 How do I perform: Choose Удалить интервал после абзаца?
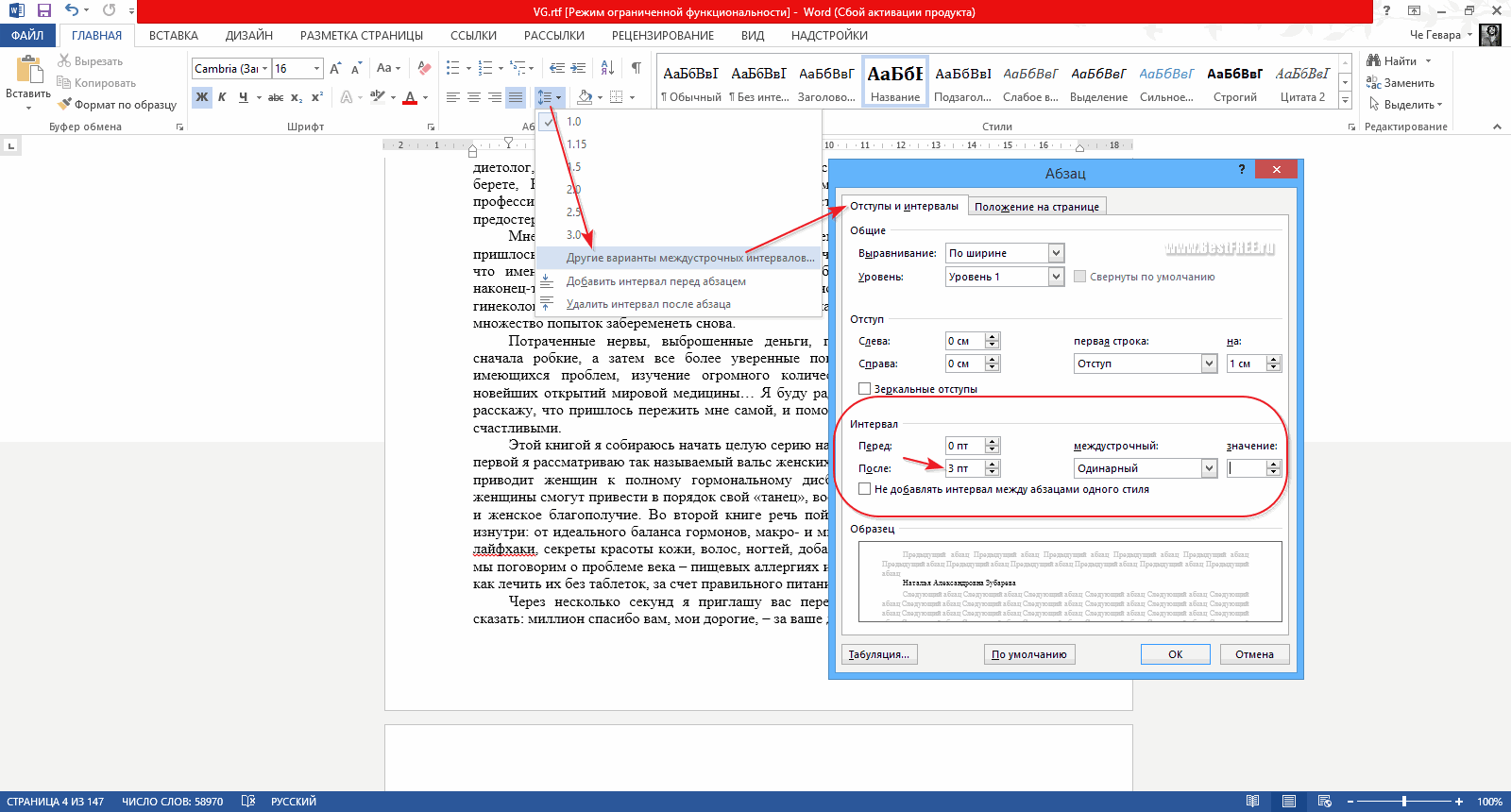click(678, 304)
